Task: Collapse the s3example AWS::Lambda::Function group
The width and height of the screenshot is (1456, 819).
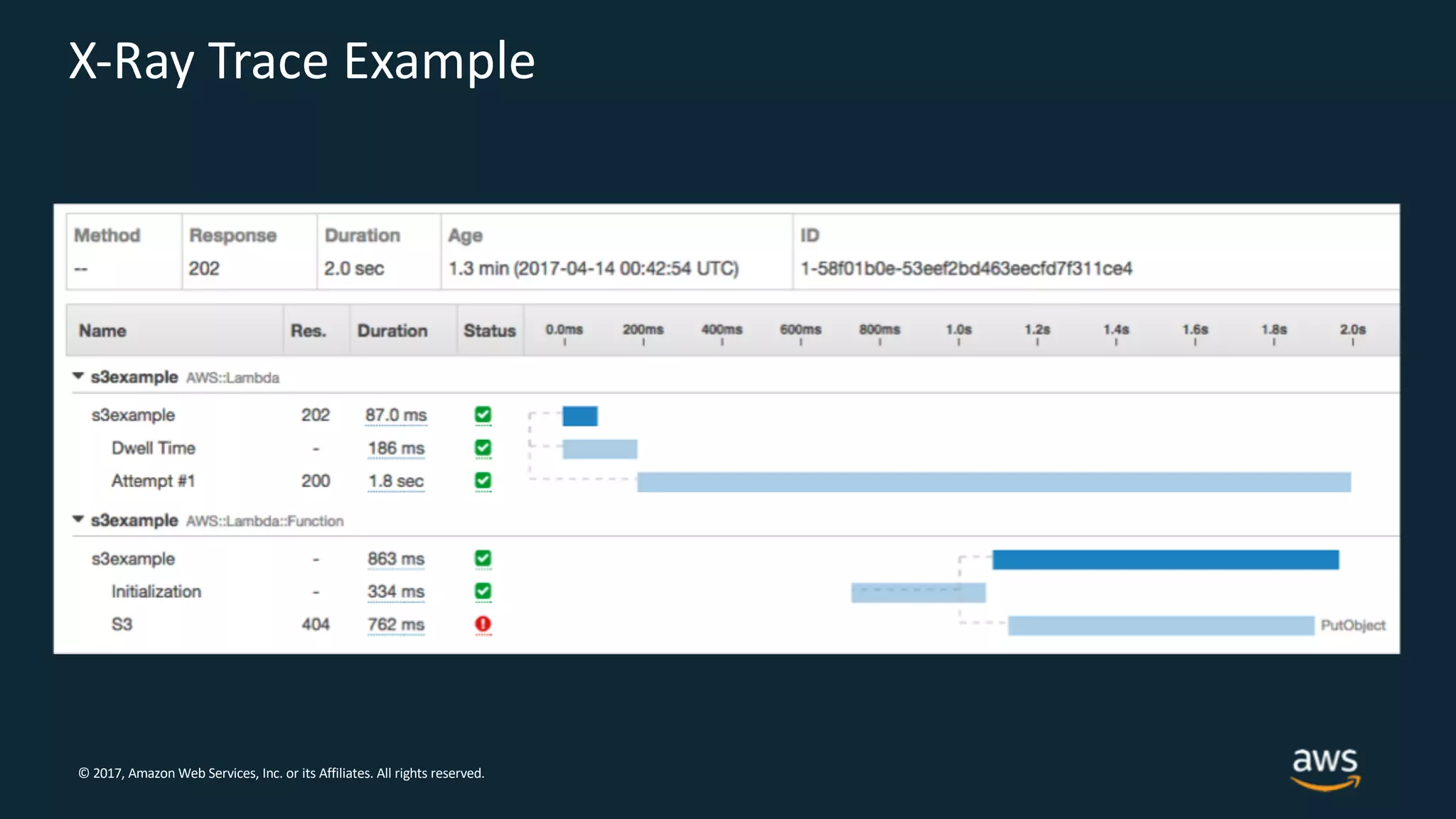Action: [x=78, y=520]
